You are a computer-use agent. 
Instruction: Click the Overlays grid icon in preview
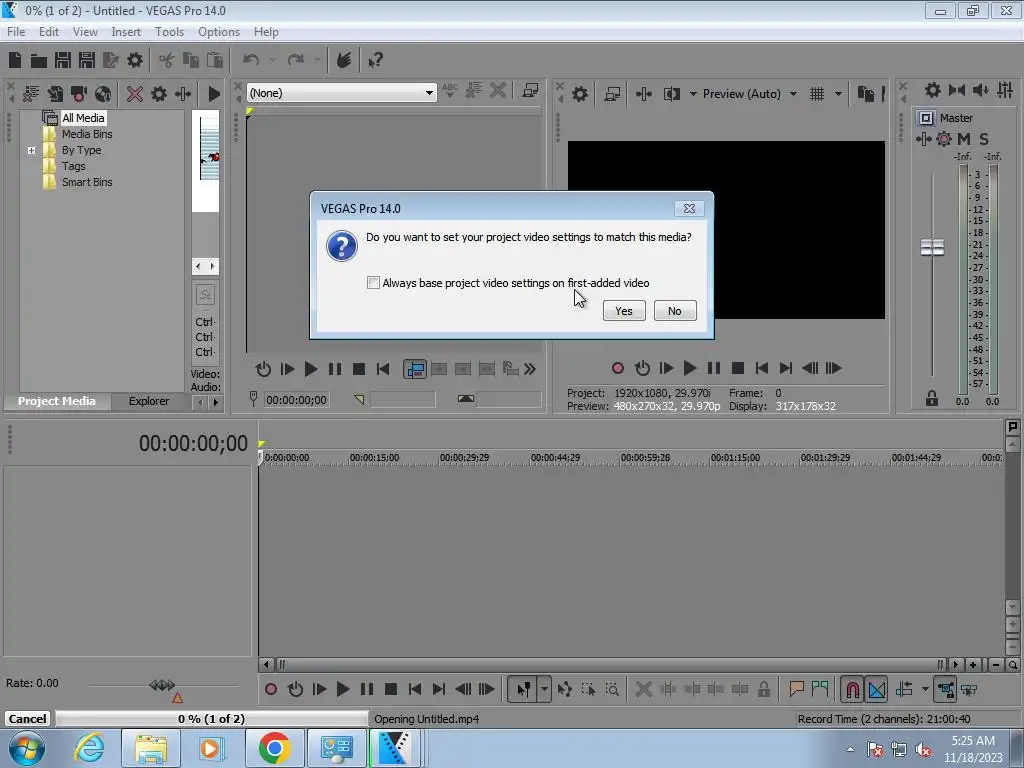point(816,94)
